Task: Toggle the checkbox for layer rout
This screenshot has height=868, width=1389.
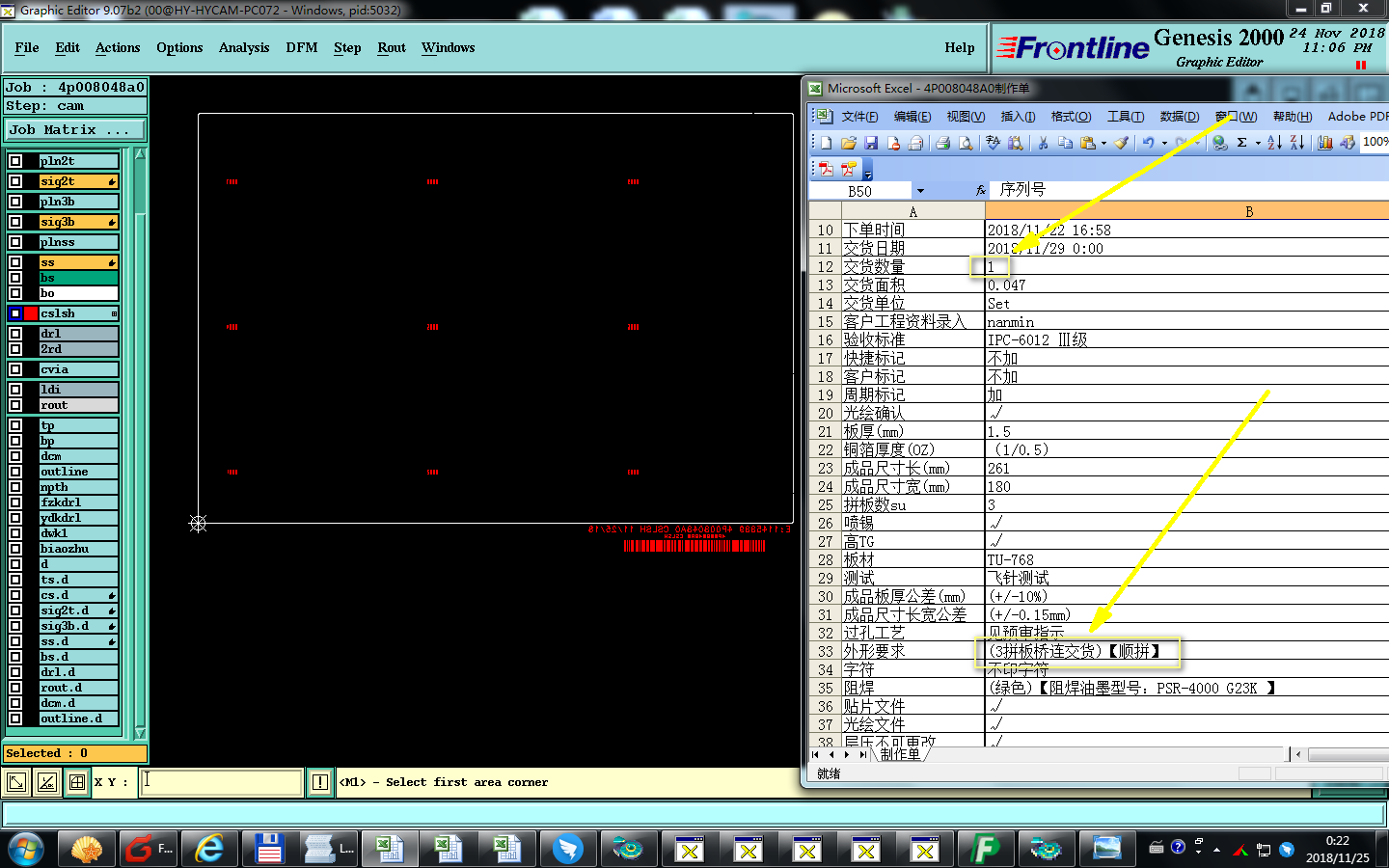Action: pos(15,405)
